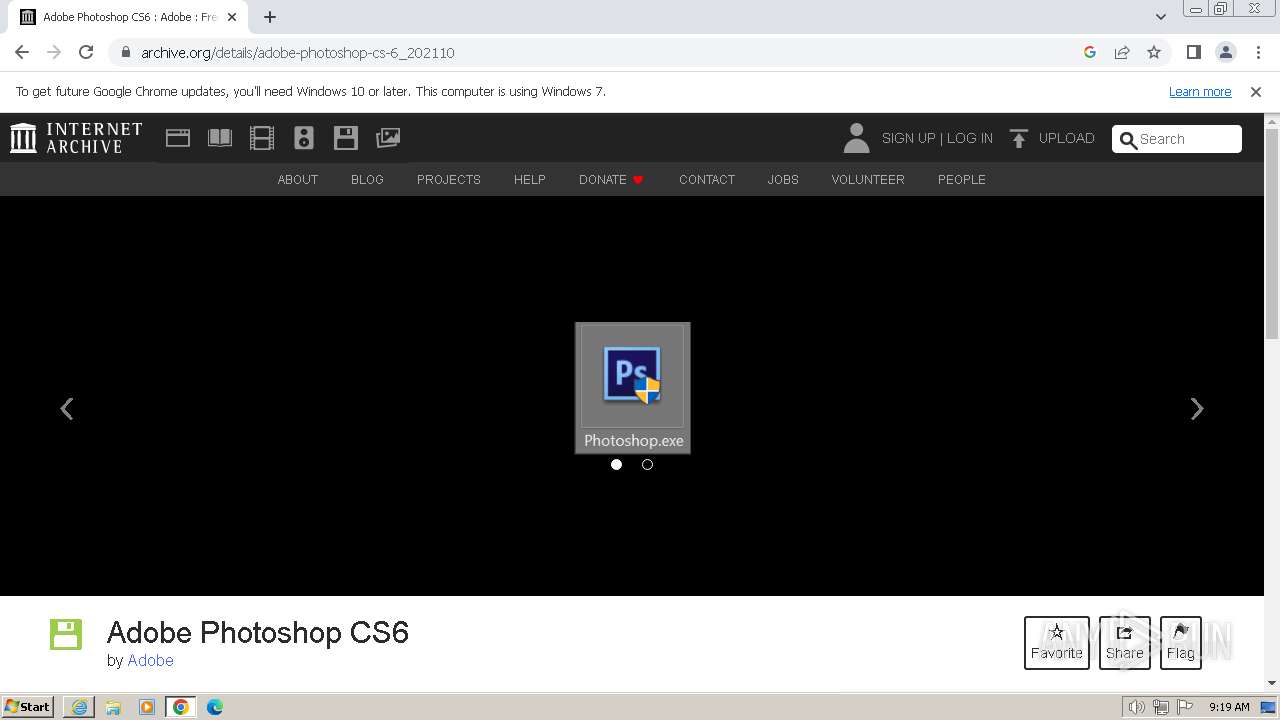Go forward to the next page
This screenshot has width=1280, height=720.
[x=54, y=52]
